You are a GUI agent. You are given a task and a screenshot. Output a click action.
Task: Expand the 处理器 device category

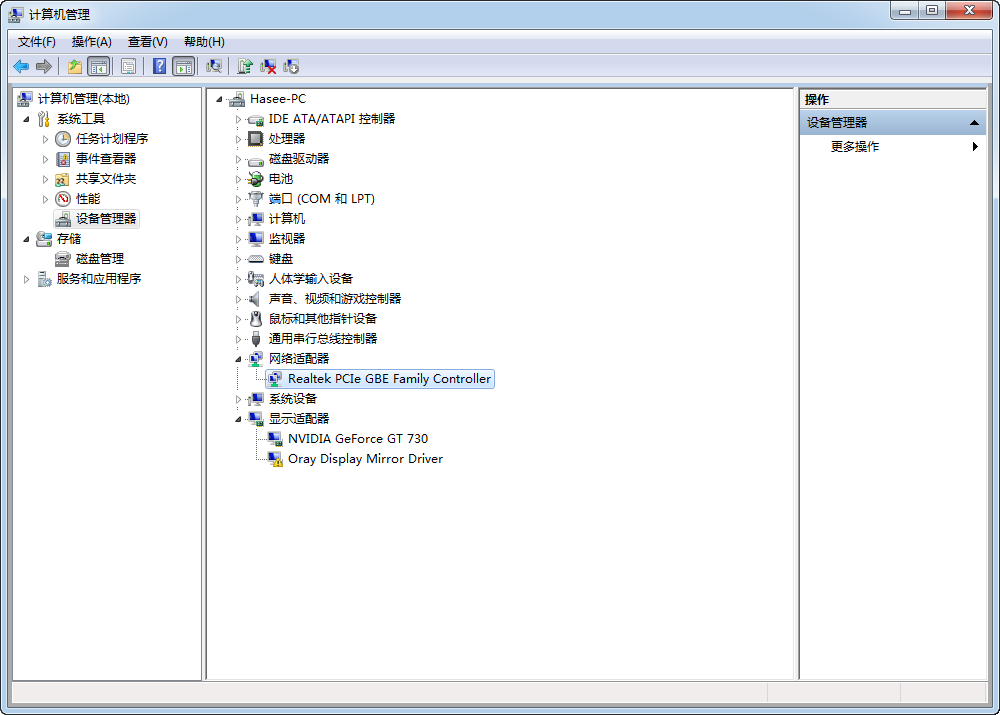(x=239, y=139)
